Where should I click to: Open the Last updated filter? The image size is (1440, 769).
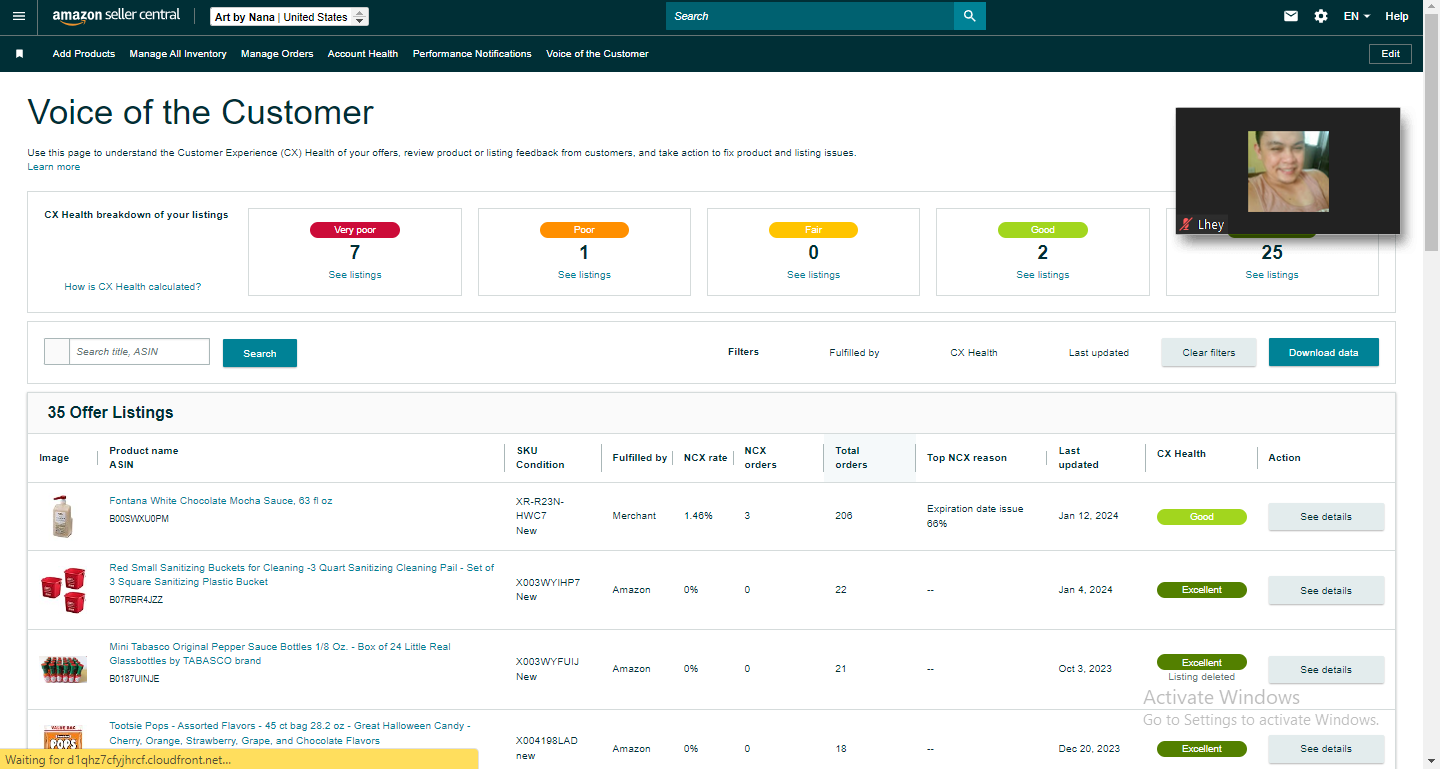[x=1098, y=353]
